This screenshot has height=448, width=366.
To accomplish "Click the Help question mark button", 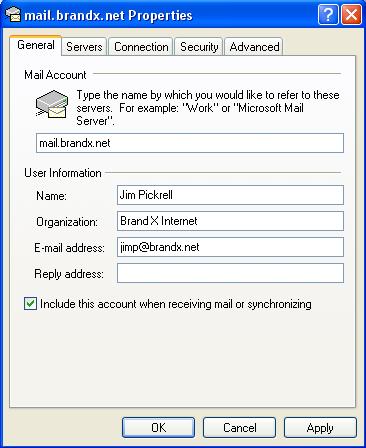I will coord(328,15).
